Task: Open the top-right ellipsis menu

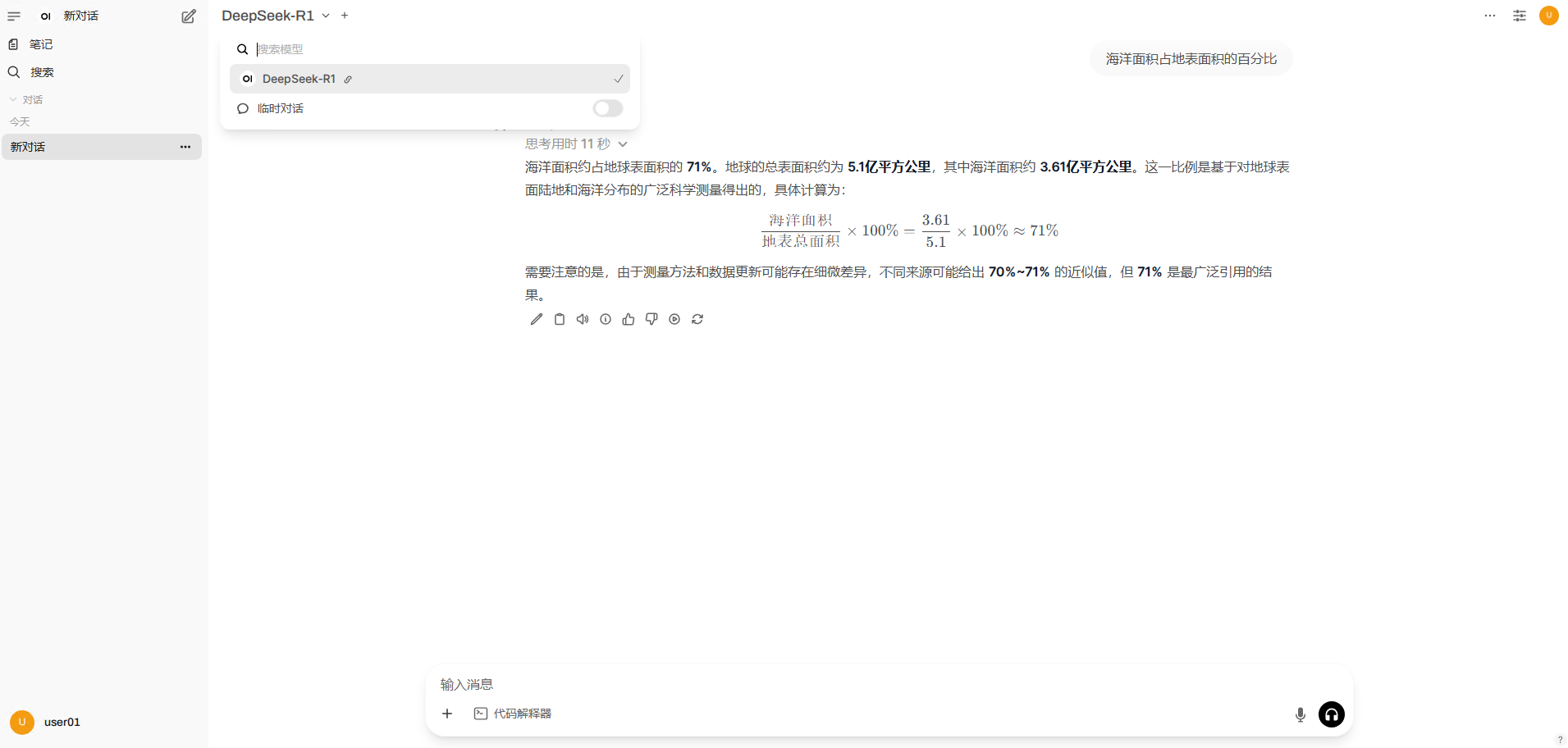Action: click(1490, 16)
